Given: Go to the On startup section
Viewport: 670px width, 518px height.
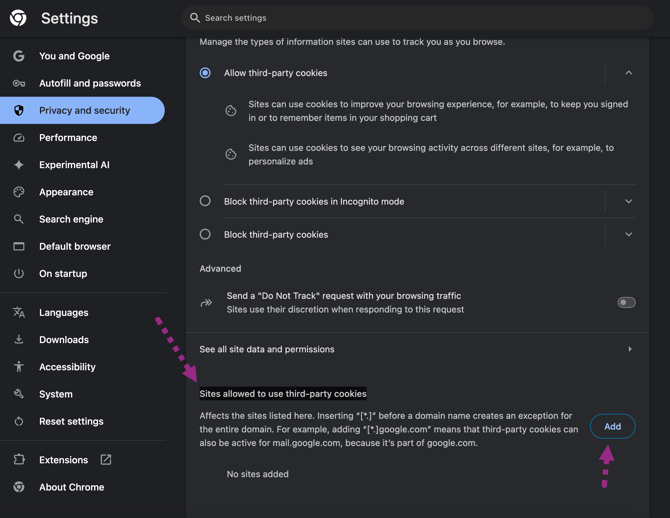Looking at the screenshot, I should pos(63,273).
